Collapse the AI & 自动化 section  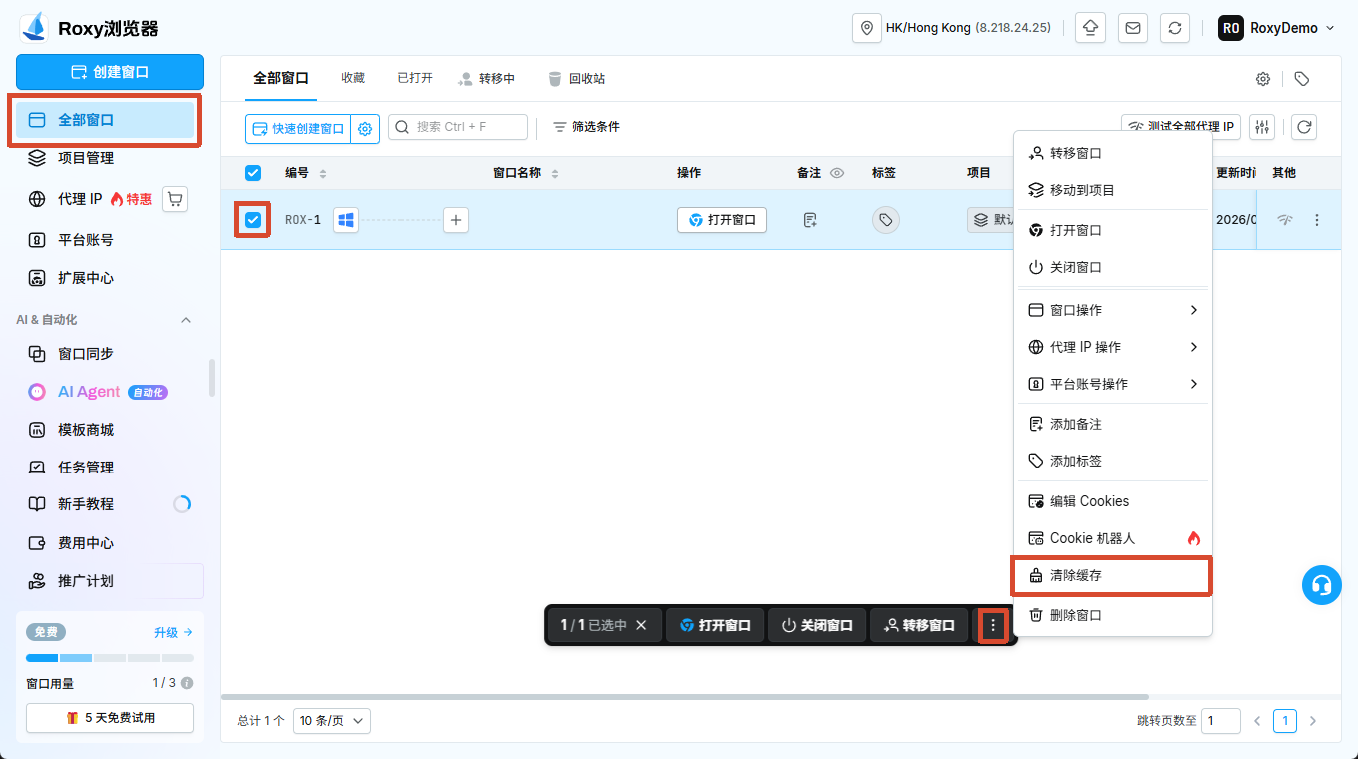coord(186,320)
